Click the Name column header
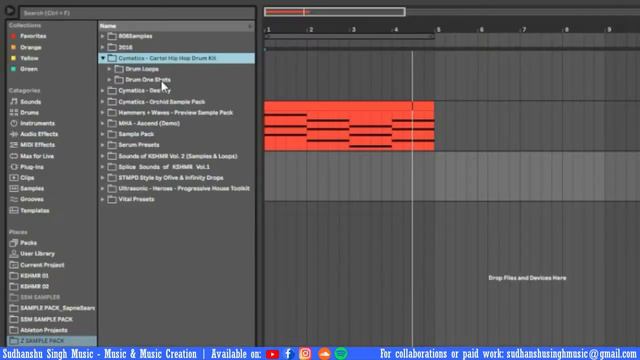640x360 pixels. coord(176,26)
